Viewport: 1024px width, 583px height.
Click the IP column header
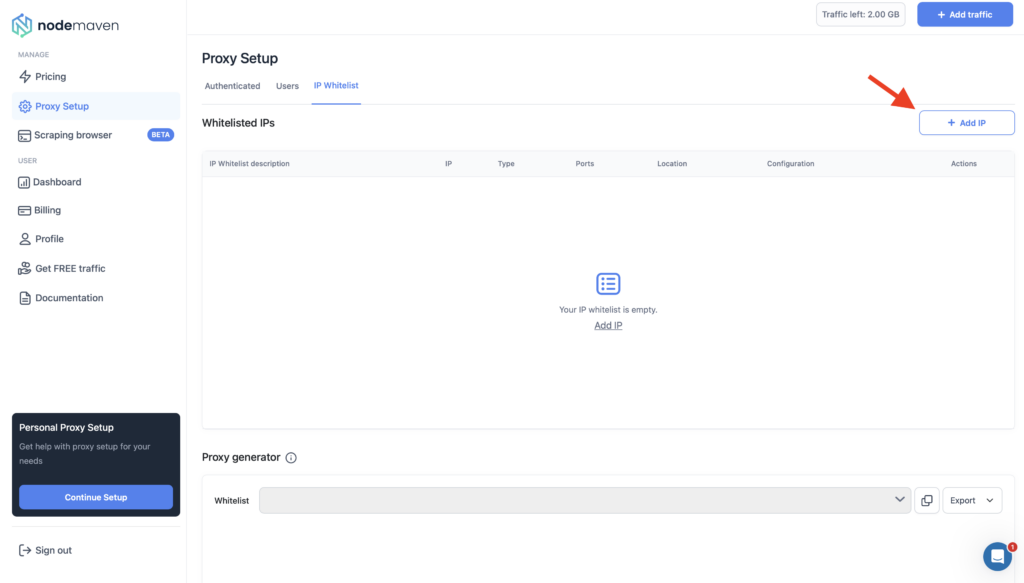pos(449,164)
